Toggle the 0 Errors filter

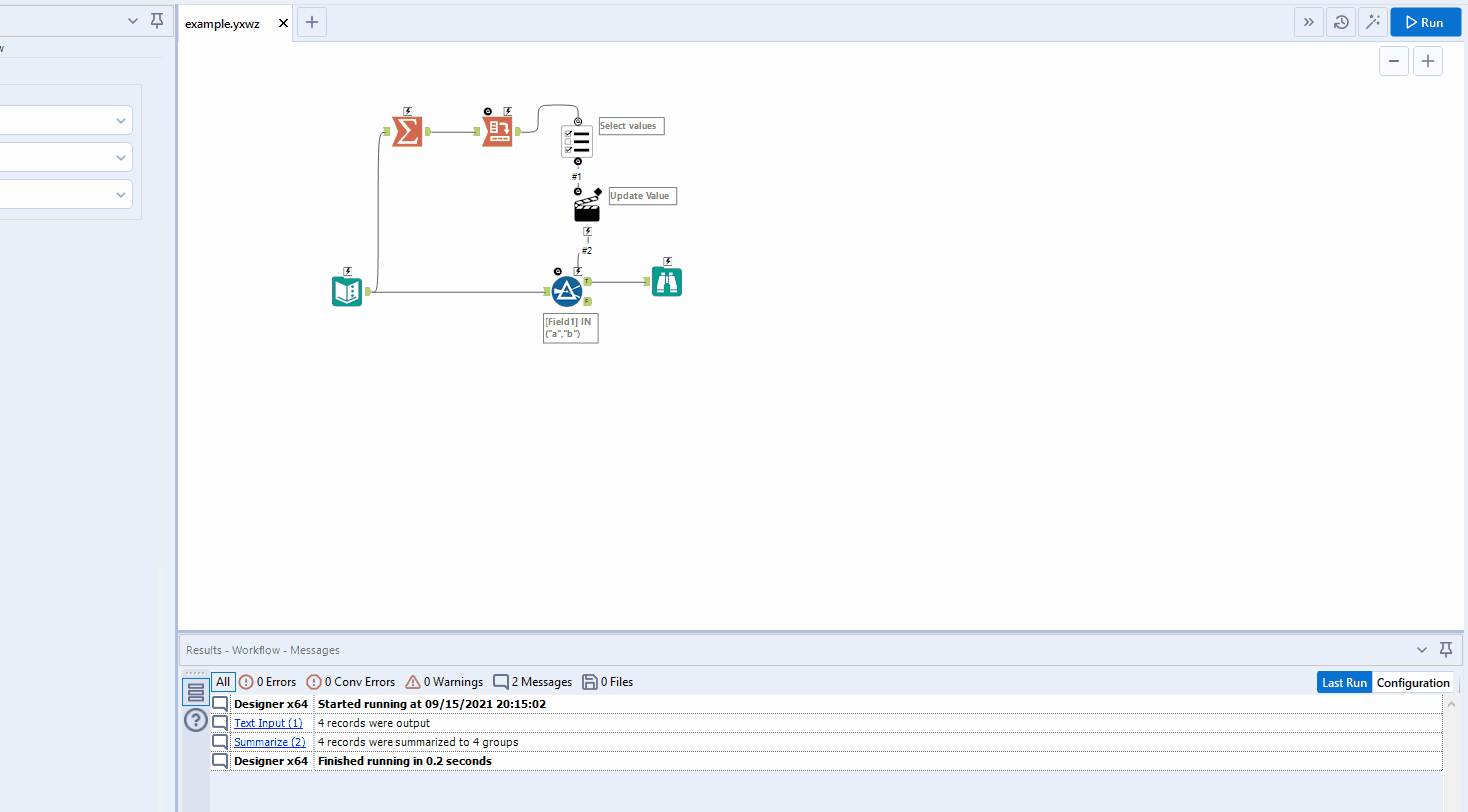(268, 682)
